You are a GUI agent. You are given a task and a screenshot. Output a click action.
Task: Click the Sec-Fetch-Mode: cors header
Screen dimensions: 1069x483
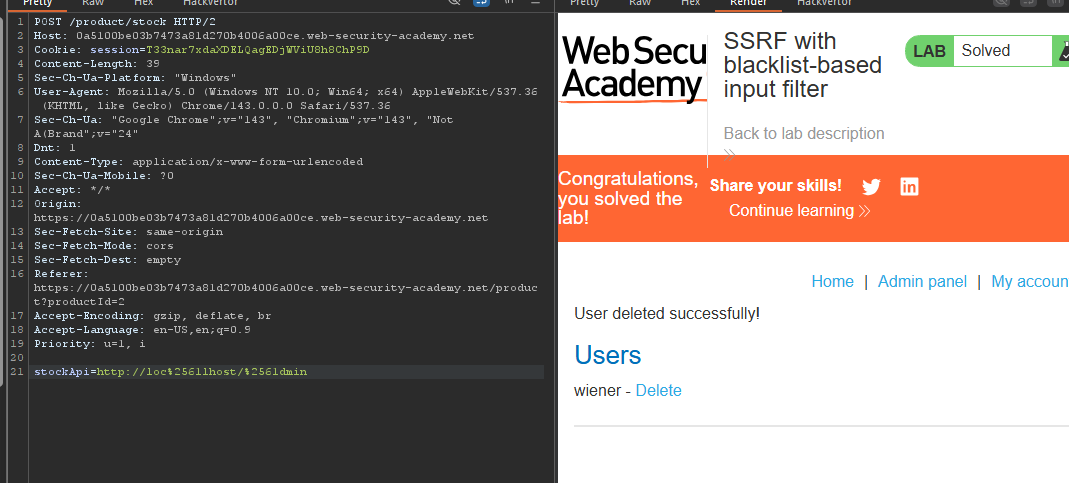pos(104,246)
